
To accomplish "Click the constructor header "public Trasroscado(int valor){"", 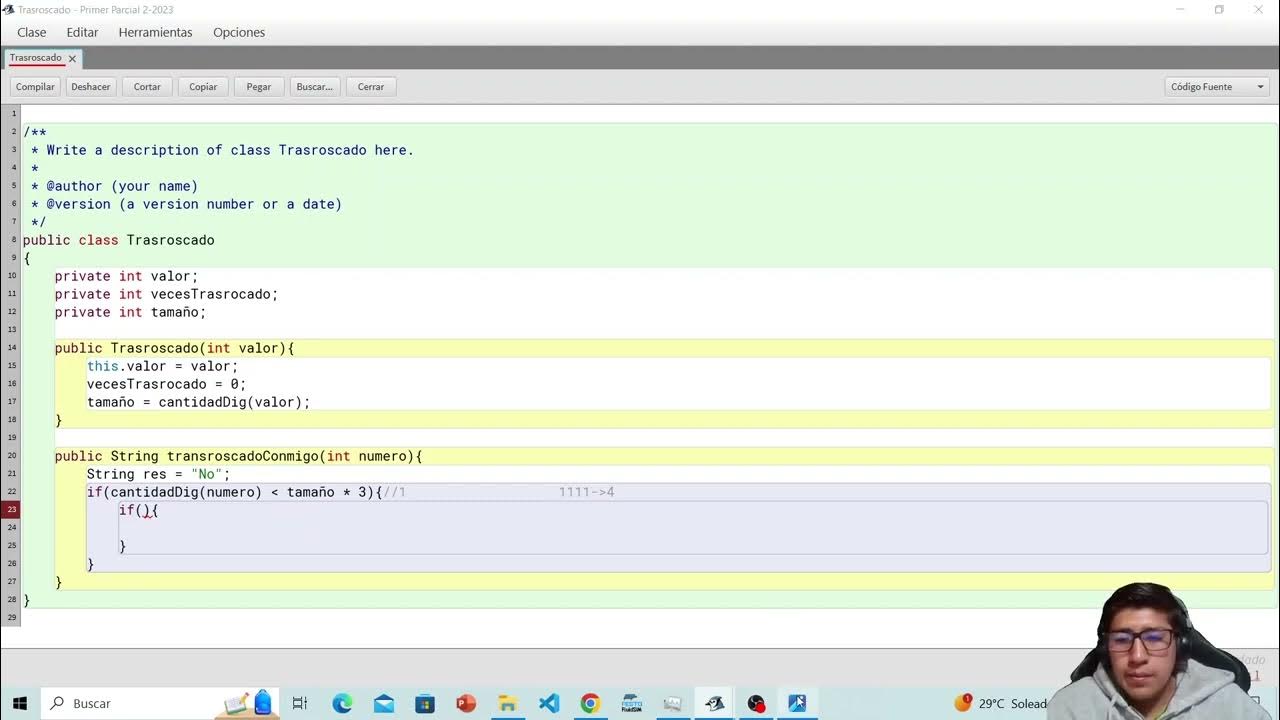I will point(174,348).
